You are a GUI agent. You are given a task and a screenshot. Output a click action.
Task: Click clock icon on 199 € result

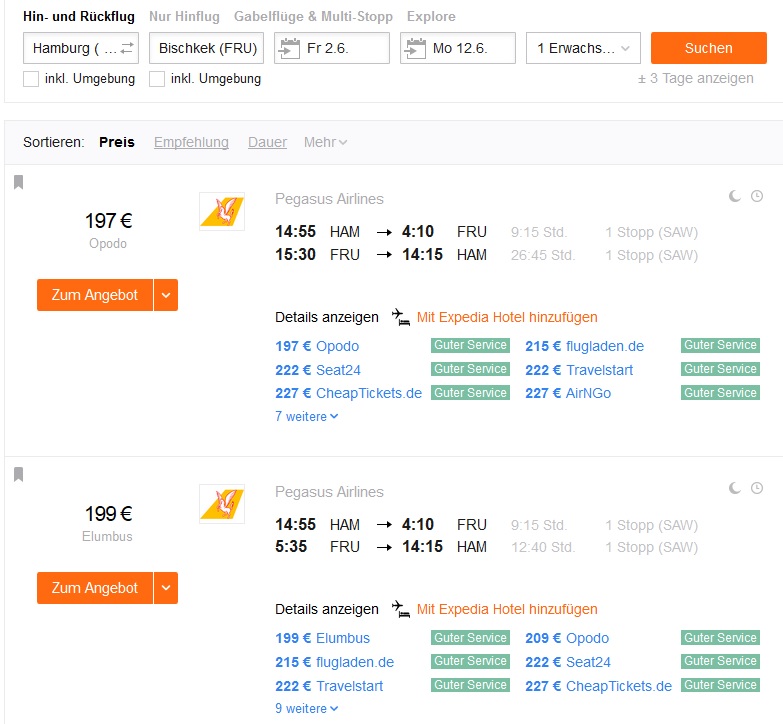(x=757, y=488)
